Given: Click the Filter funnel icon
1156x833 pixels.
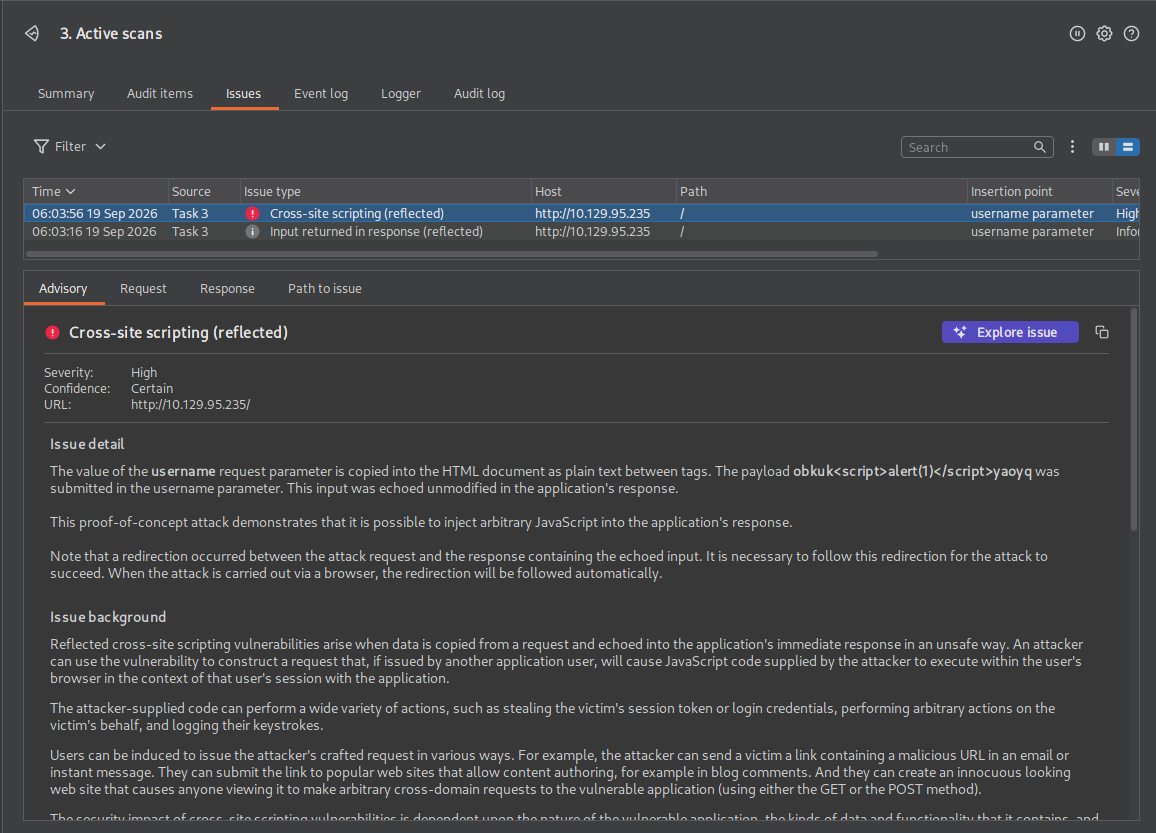Looking at the screenshot, I should pyautogui.click(x=41, y=147).
